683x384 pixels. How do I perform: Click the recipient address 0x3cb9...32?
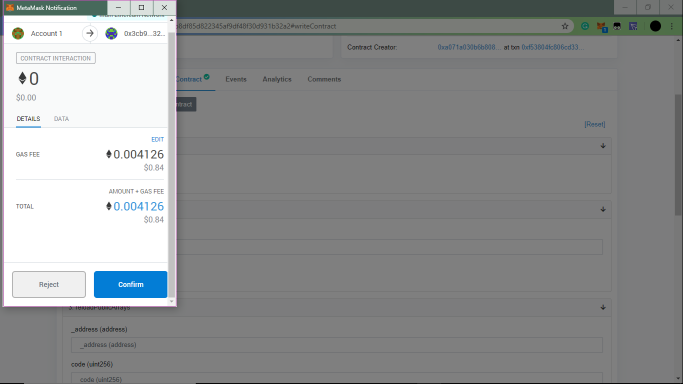point(144,33)
